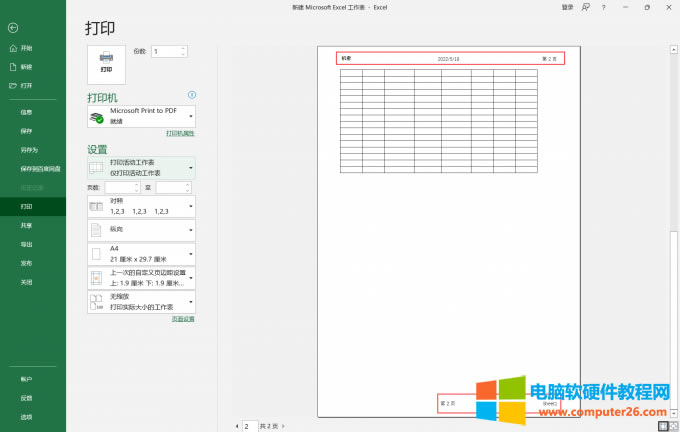Image resolution: width=680 pixels, height=432 pixels.
Task: Toggle the show margins icon
Action: (663, 426)
